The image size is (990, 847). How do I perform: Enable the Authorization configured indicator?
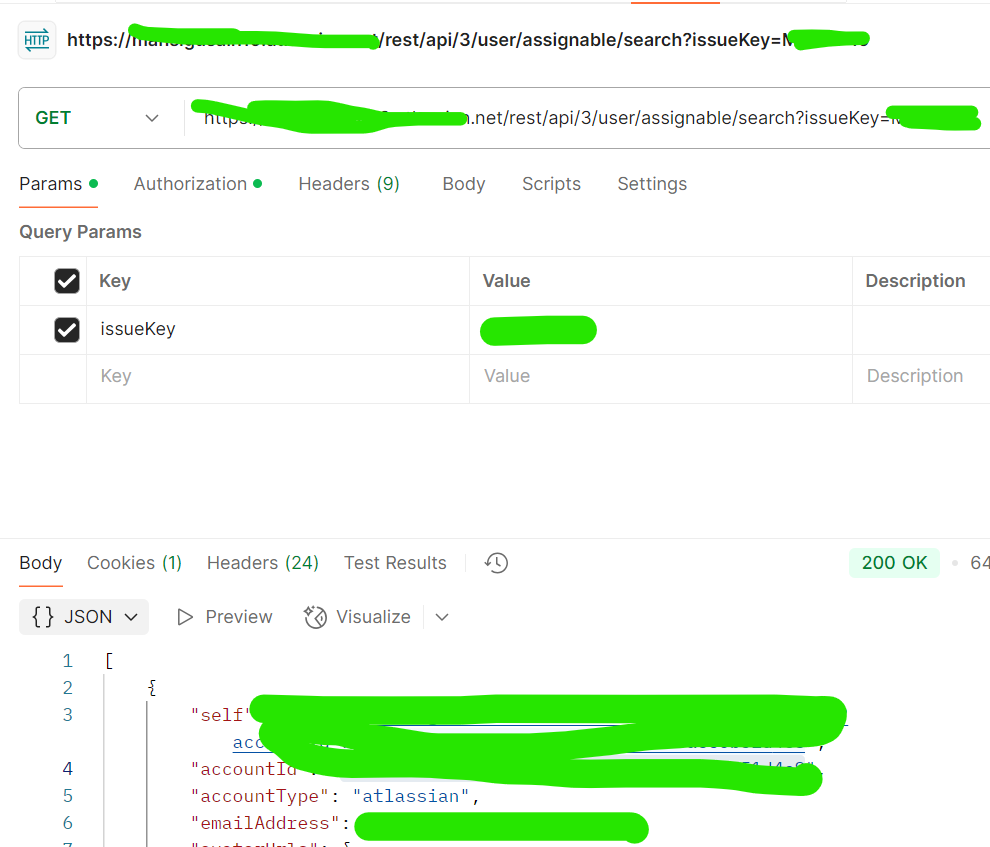point(256,183)
